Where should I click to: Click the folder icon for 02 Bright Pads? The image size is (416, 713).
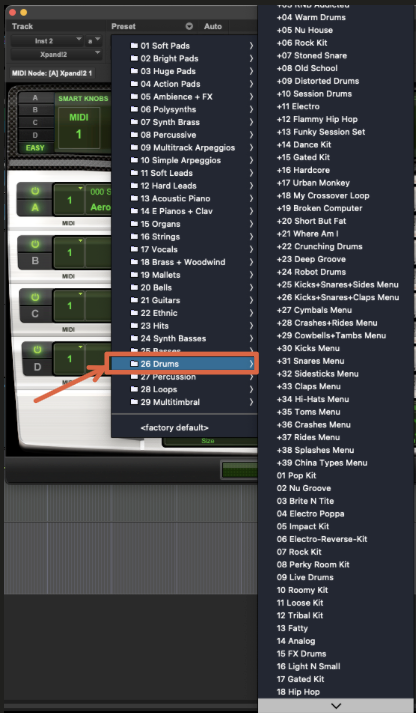tap(134, 58)
